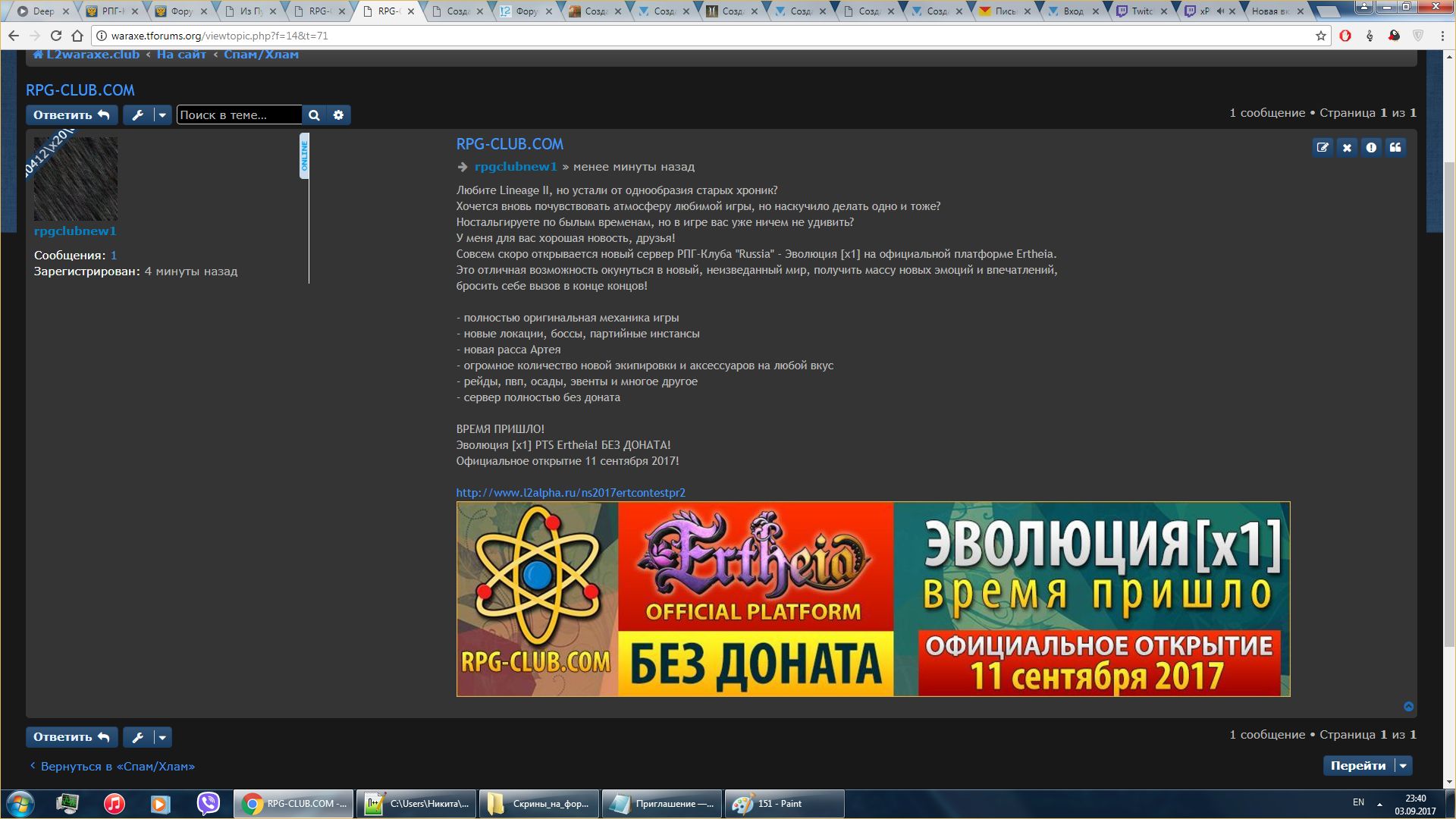Switch to the Вход browser tab
The height and width of the screenshot is (819, 1456).
1073,11
